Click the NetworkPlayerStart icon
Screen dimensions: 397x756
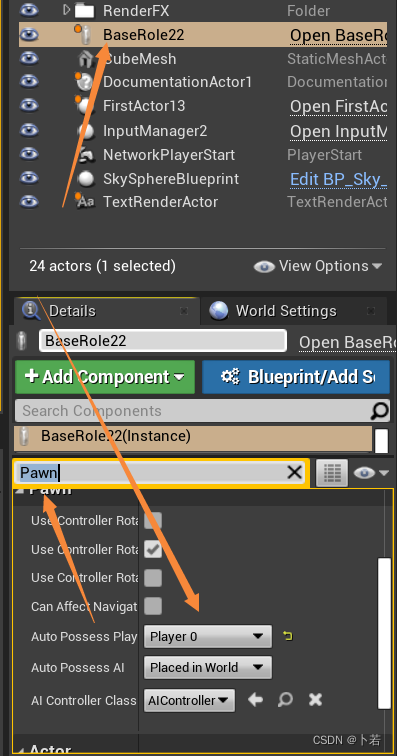pyautogui.click(x=85, y=155)
